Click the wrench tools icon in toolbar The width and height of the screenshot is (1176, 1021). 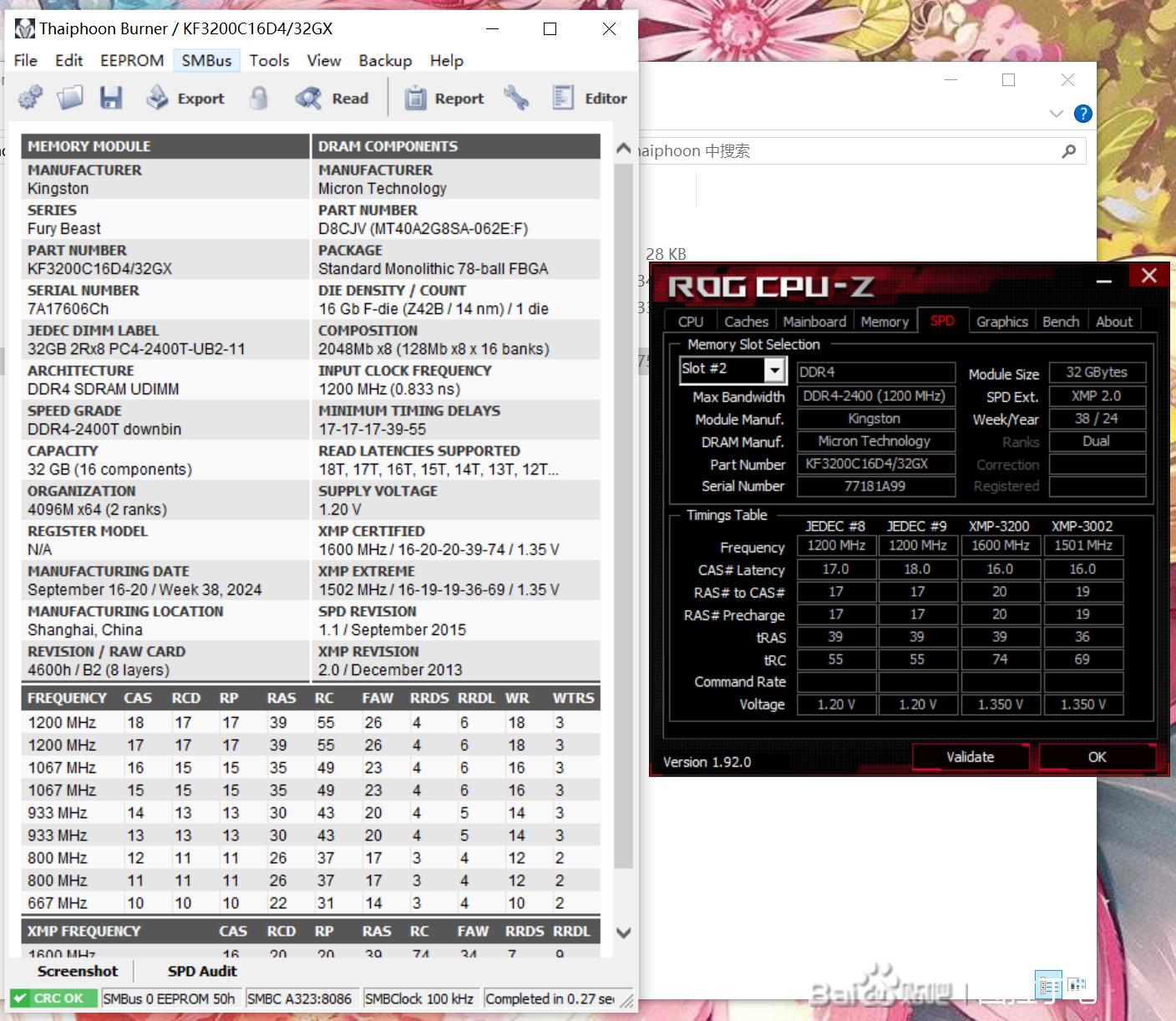[516, 98]
